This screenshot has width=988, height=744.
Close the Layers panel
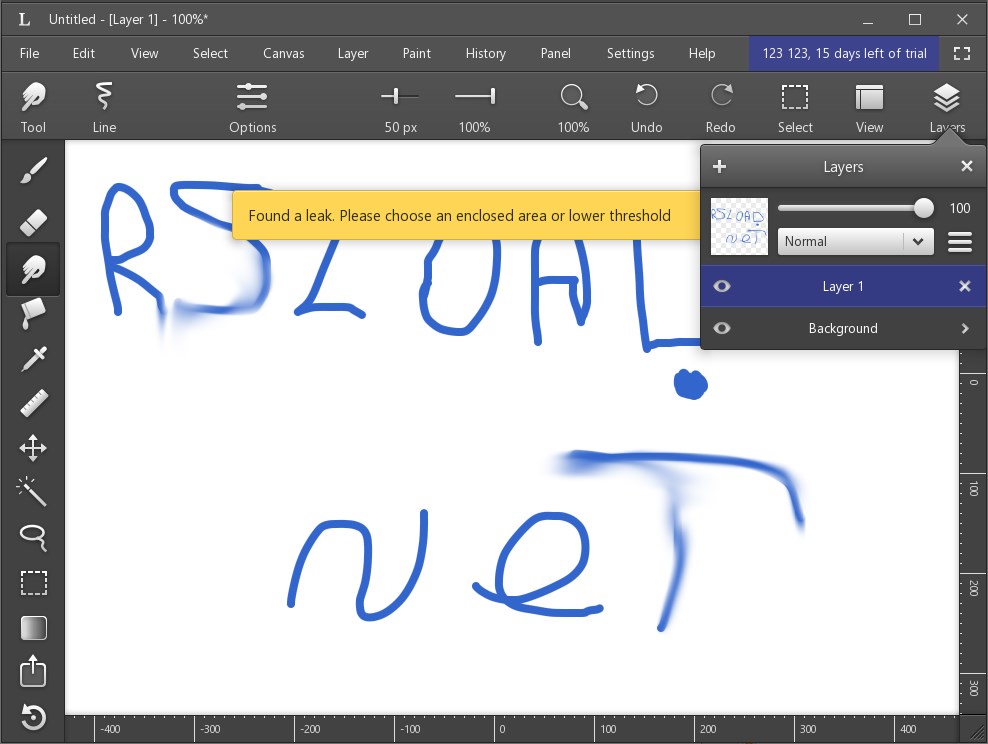point(967,166)
